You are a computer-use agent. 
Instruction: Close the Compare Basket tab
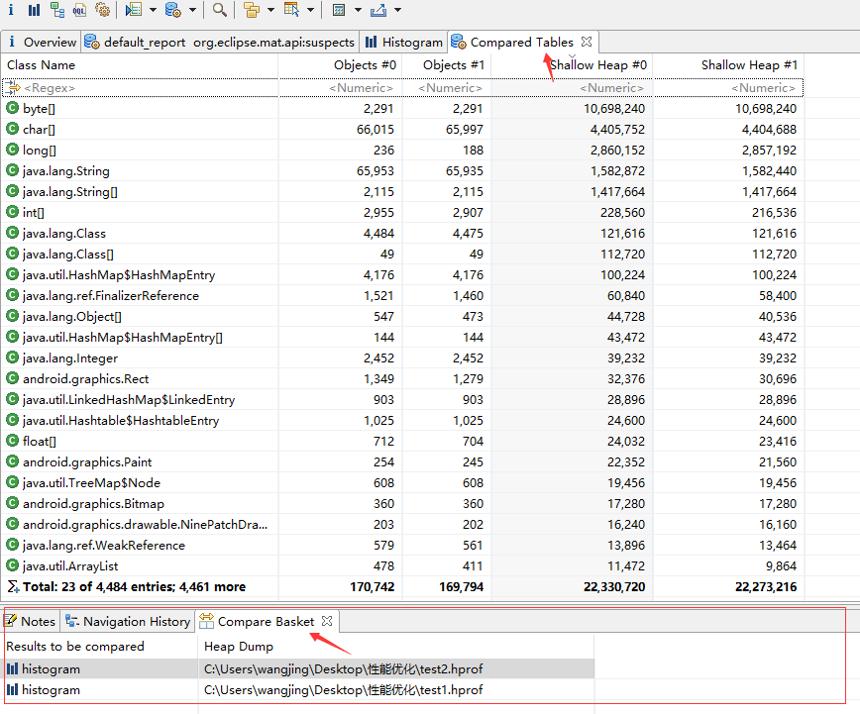coord(327,621)
